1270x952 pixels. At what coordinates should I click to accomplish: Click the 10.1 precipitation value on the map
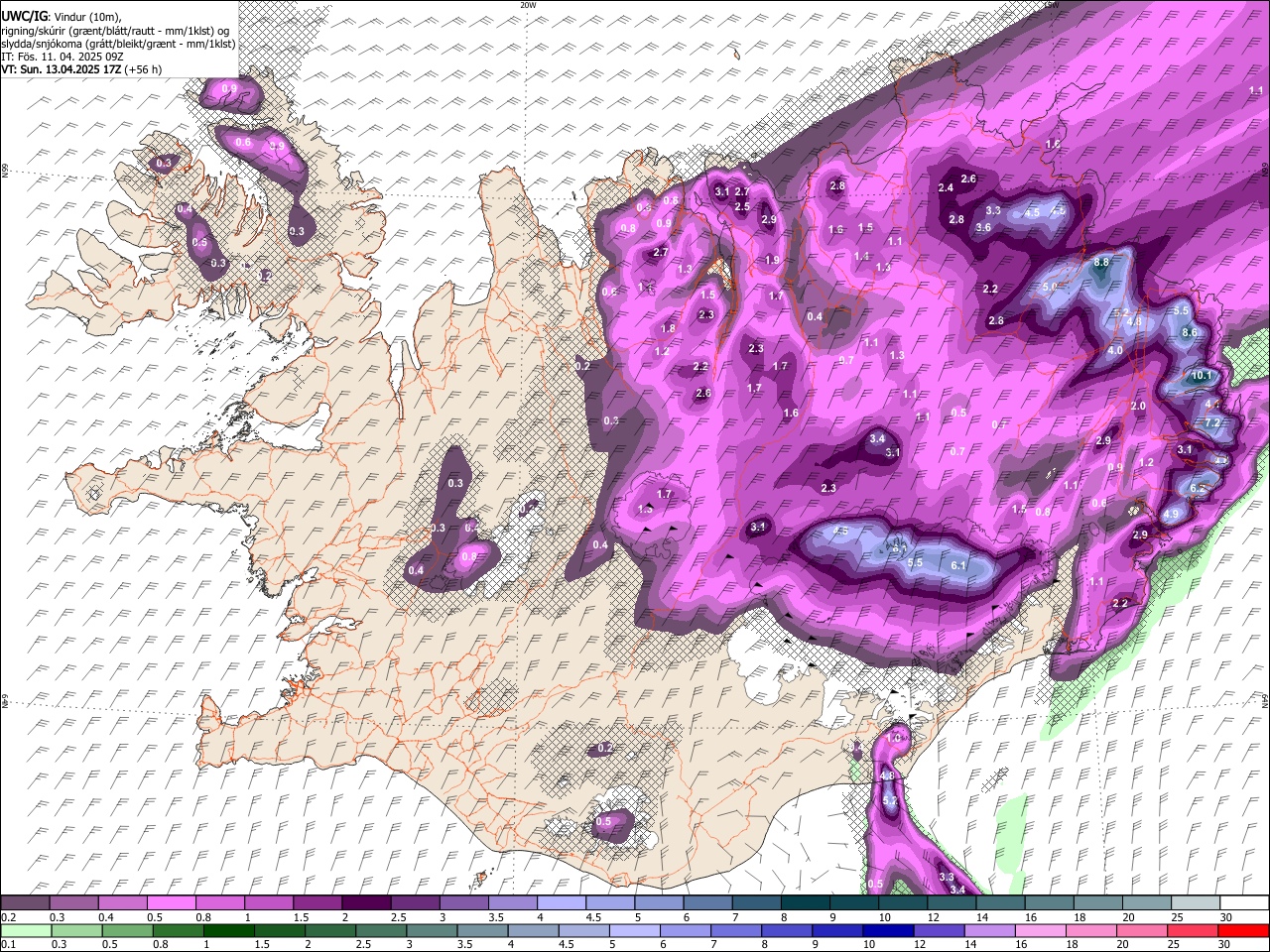(1202, 376)
